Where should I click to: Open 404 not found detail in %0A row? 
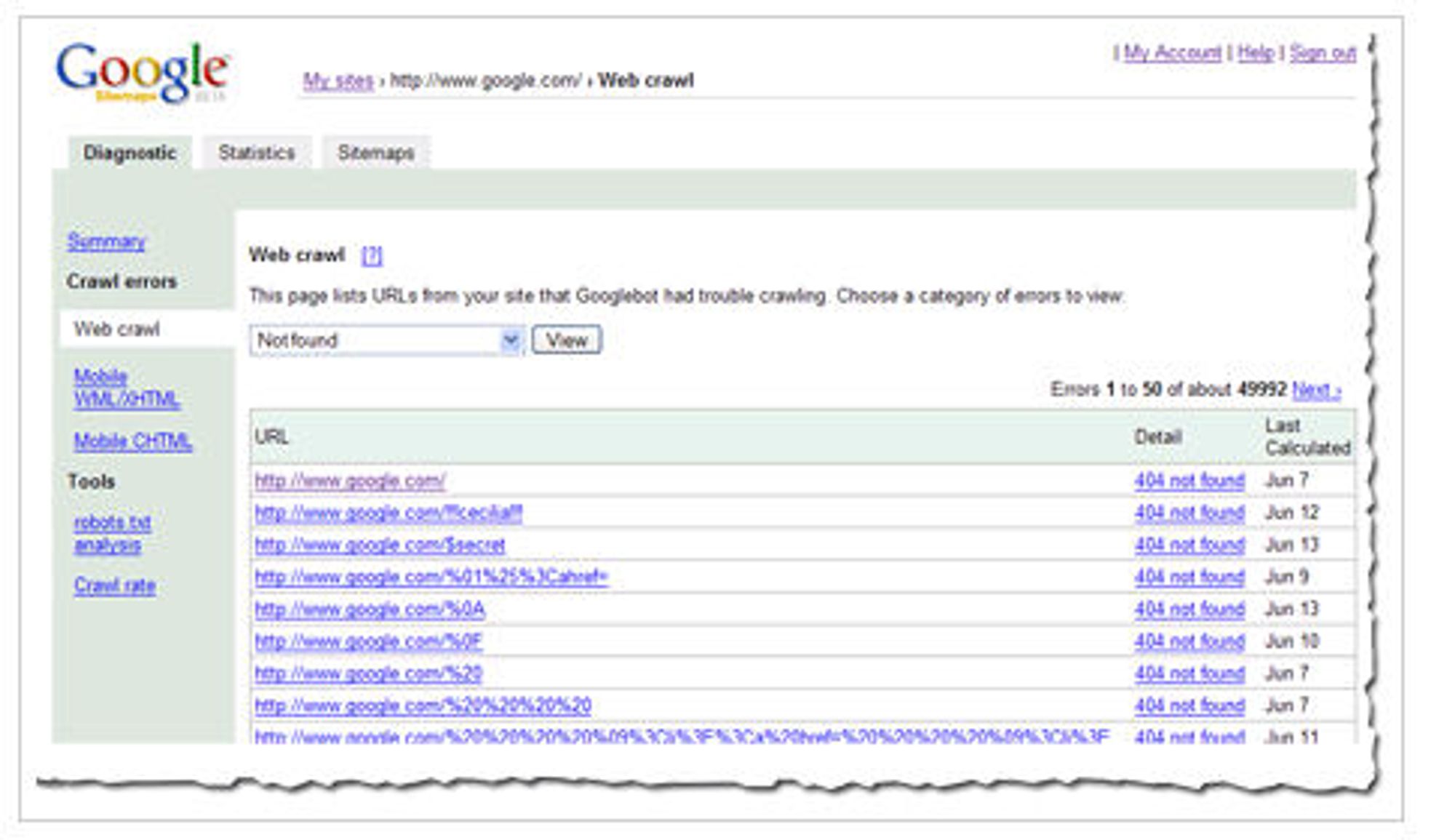point(1189,609)
